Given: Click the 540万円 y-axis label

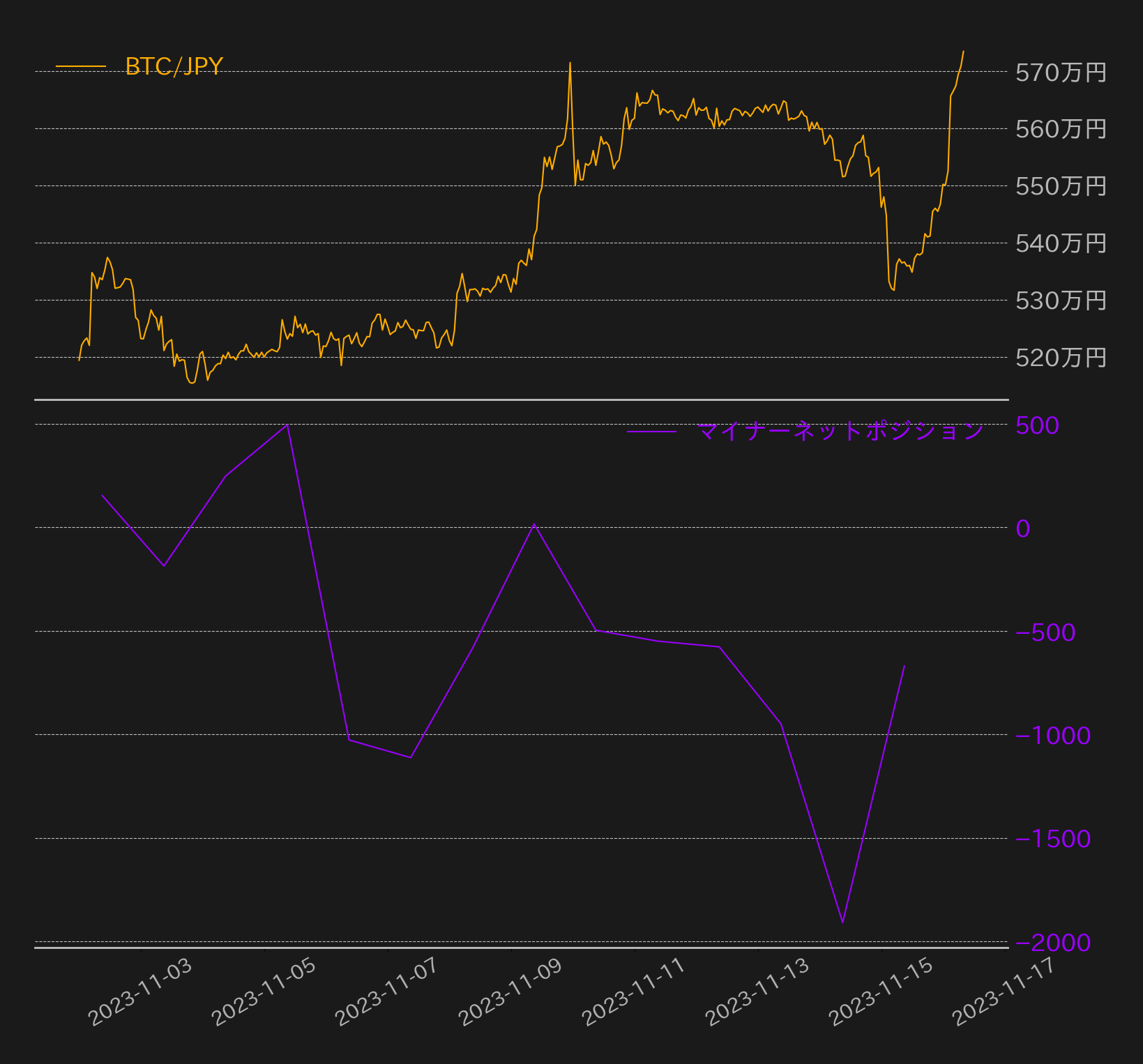Looking at the screenshot, I should click(1061, 243).
